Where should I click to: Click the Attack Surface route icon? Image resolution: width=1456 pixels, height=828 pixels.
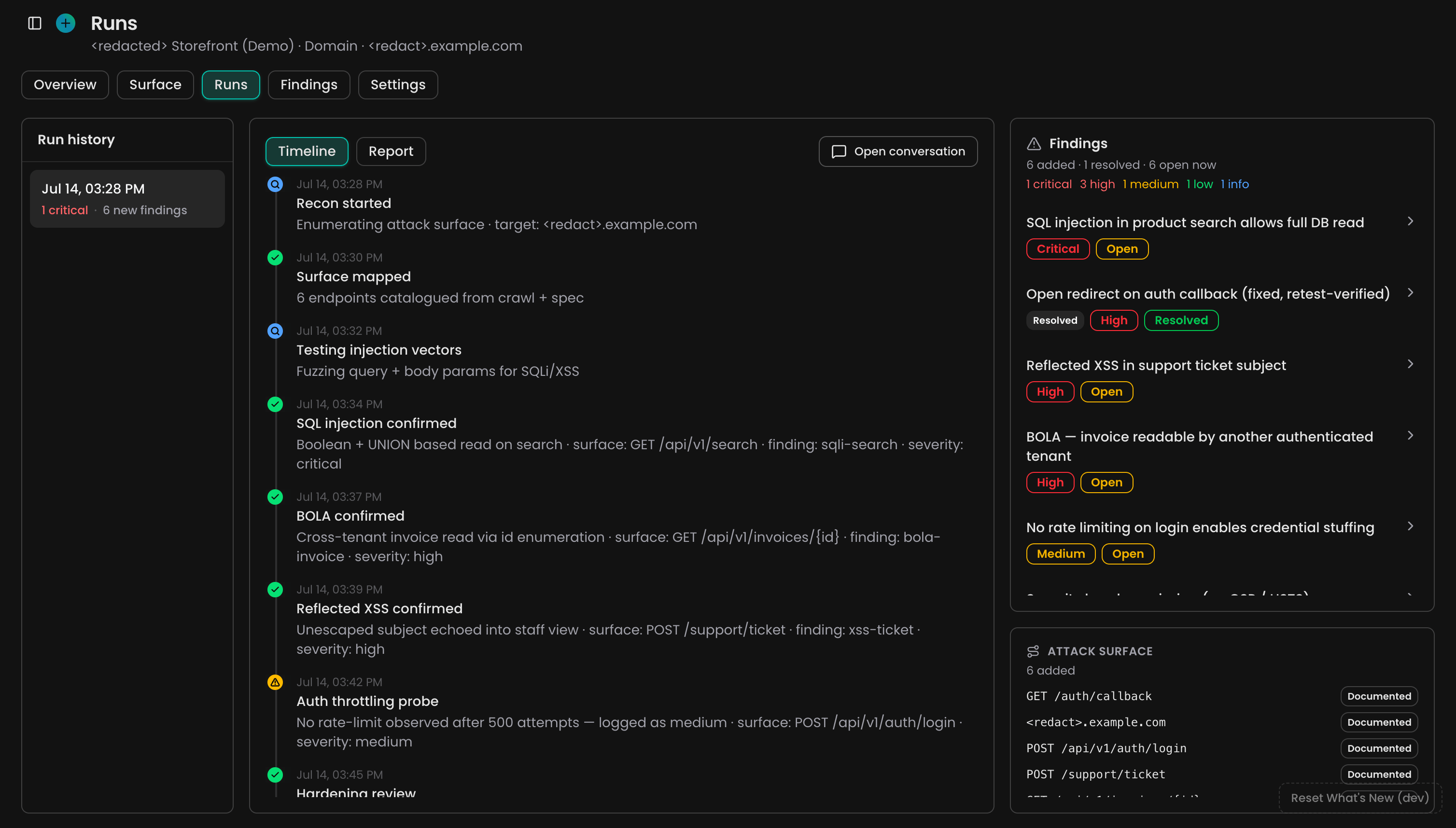click(1033, 652)
